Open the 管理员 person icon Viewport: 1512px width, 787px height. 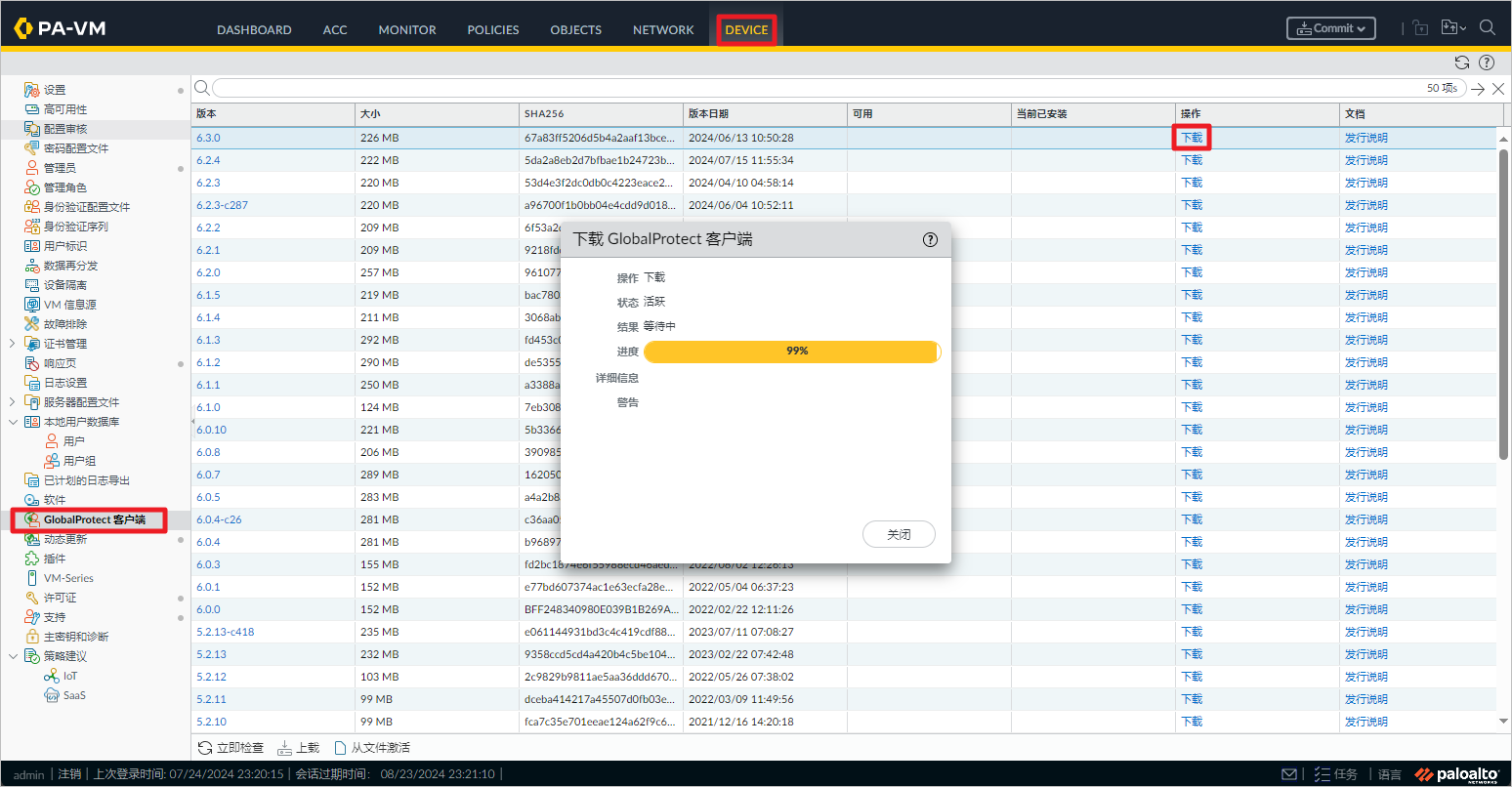tap(32, 168)
